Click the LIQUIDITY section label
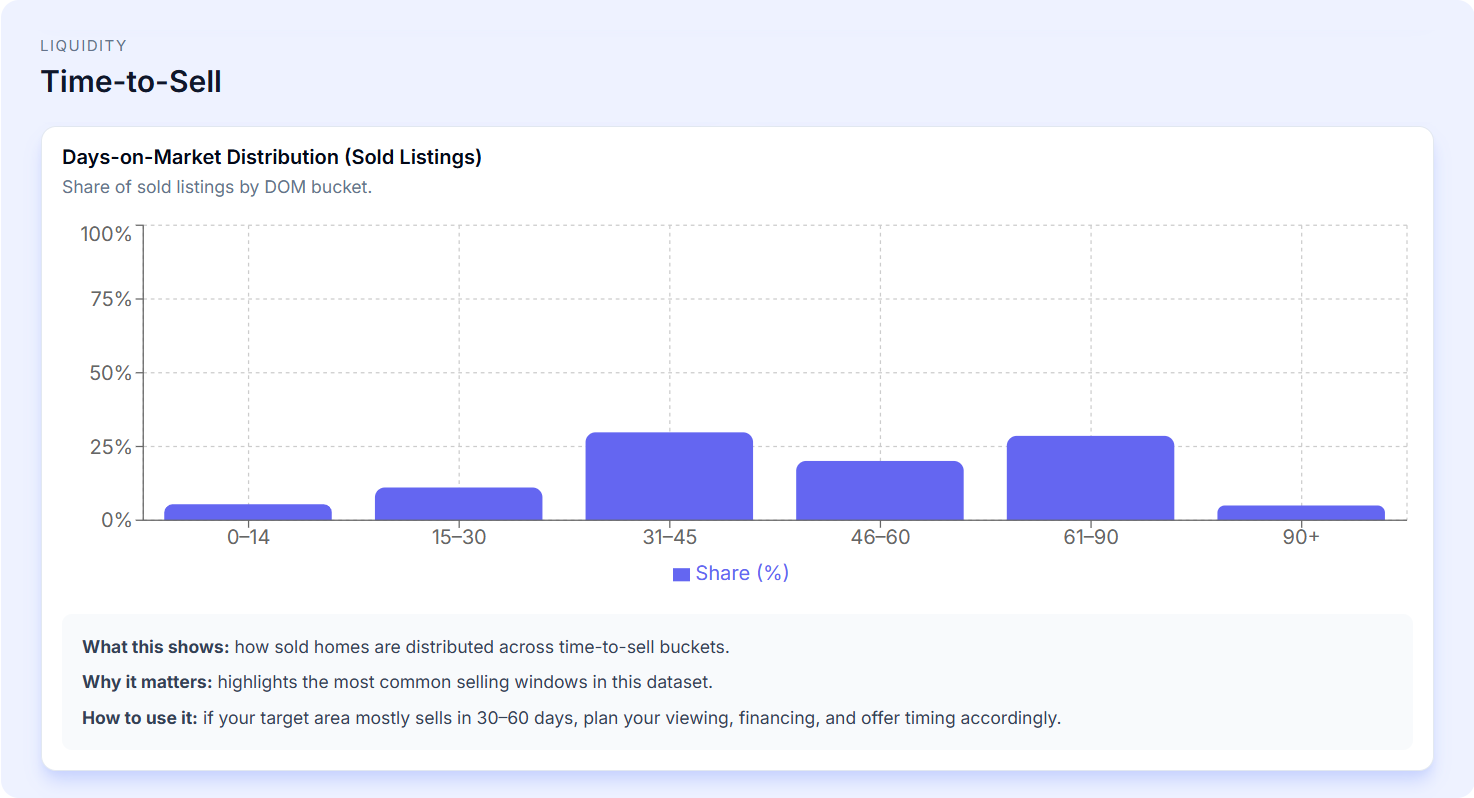1474x798 pixels. tap(83, 46)
